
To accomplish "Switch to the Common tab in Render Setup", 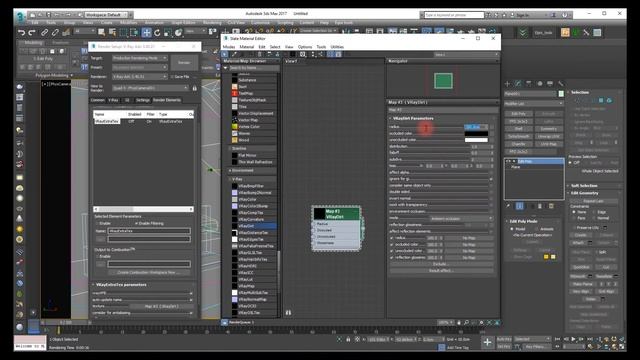I will tap(98, 100).
